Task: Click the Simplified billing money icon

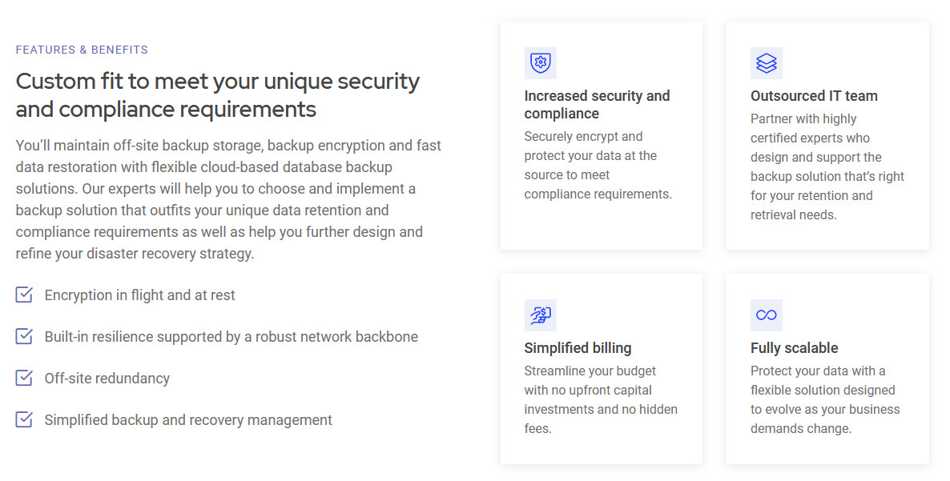Action: click(x=540, y=315)
